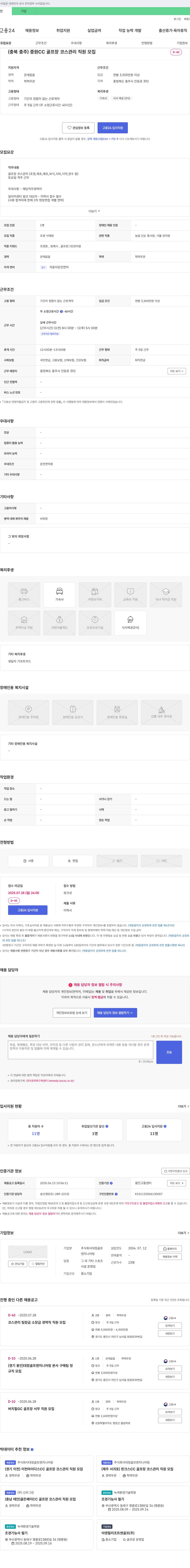190x1568 pixels.
Task: Expand 모집요강 with 더보기
Action: [95, 211]
